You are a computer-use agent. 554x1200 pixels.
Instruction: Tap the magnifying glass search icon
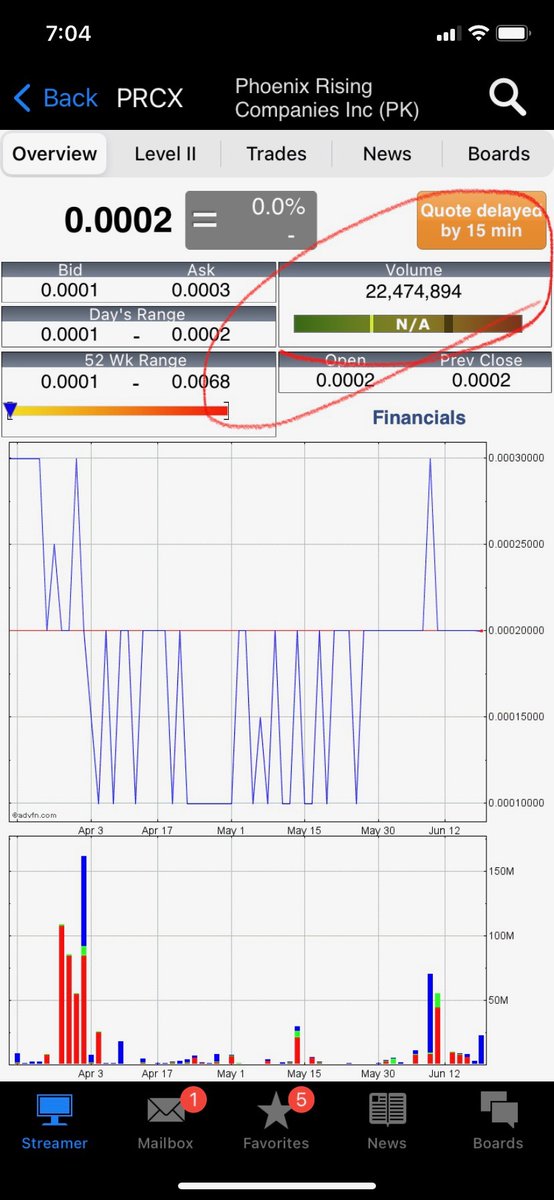click(x=507, y=97)
